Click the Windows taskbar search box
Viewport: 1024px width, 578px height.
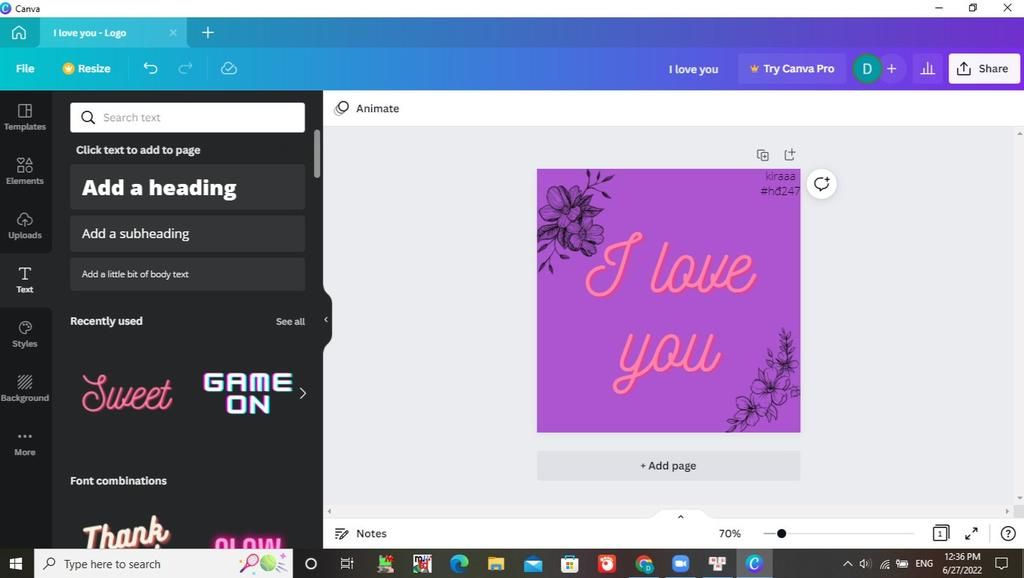coord(163,564)
